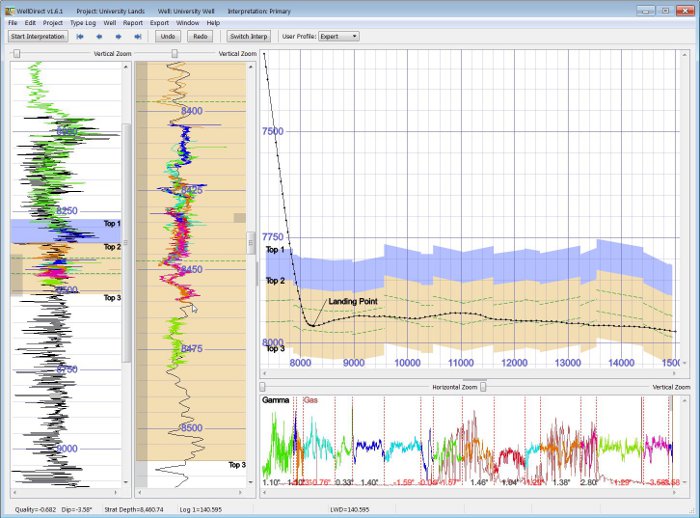The height and width of the screenshot is (518, 700).
Task: Click Top 2 label in type log panel
Action: coord(112,247)
